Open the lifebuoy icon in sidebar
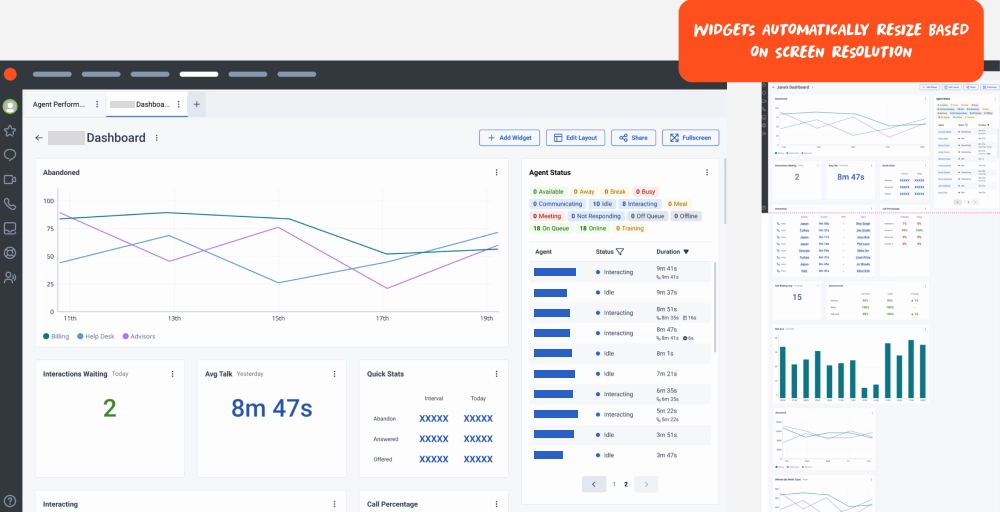The image size is (1000, 512). tap(10, 252)
